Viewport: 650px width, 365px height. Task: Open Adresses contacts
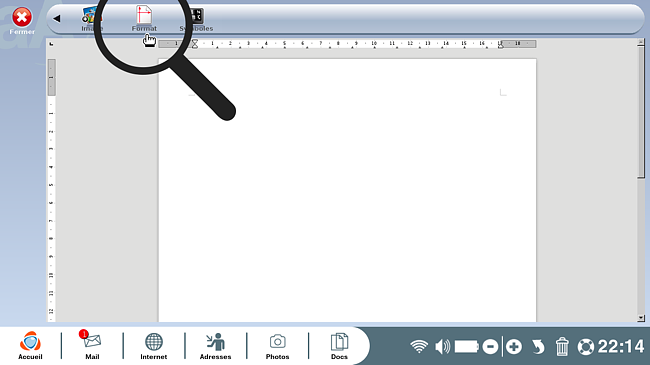(215, 345)
